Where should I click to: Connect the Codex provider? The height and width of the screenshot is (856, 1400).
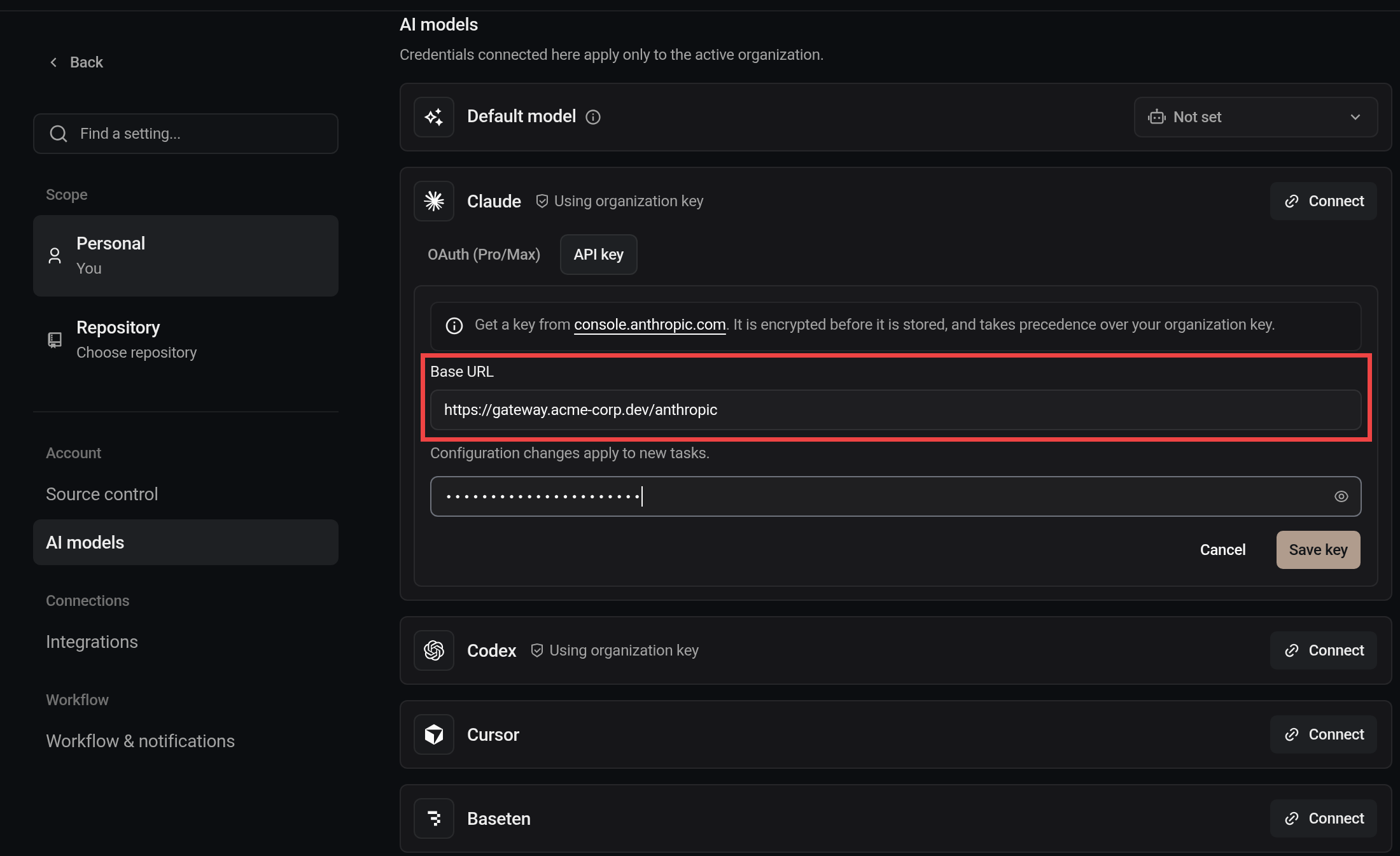[x=1324, y=650]
